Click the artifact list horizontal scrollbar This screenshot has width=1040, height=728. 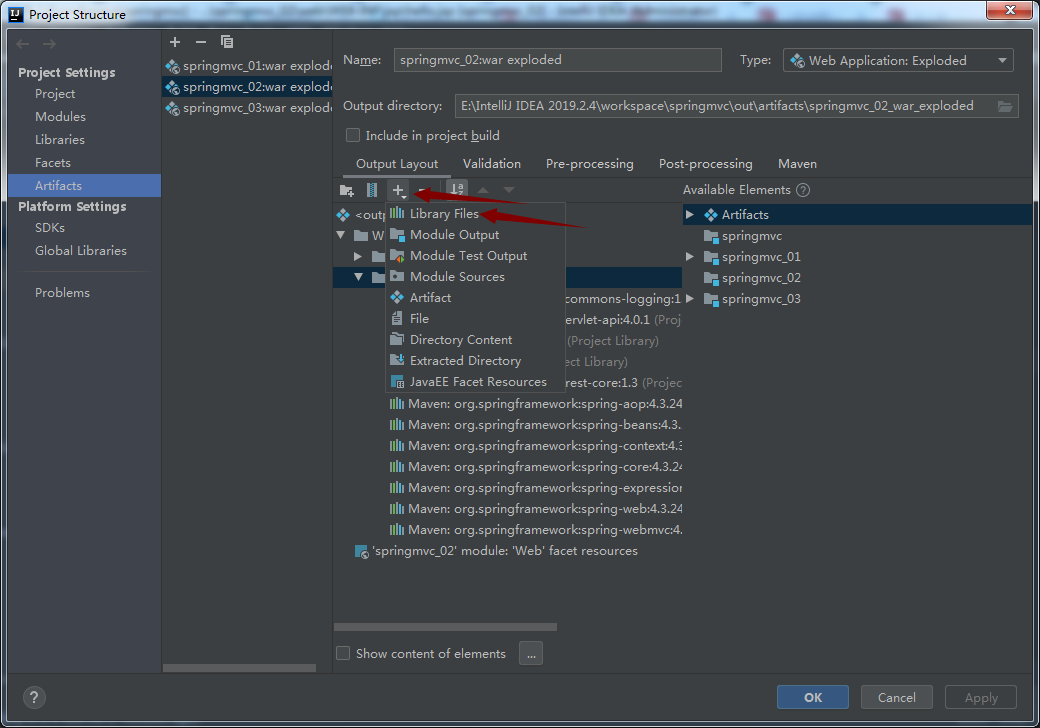click(239, 668)
